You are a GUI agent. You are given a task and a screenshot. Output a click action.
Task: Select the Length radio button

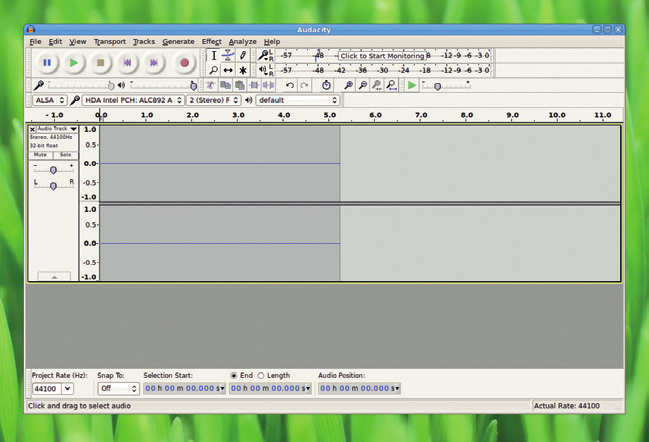(261, 375)
